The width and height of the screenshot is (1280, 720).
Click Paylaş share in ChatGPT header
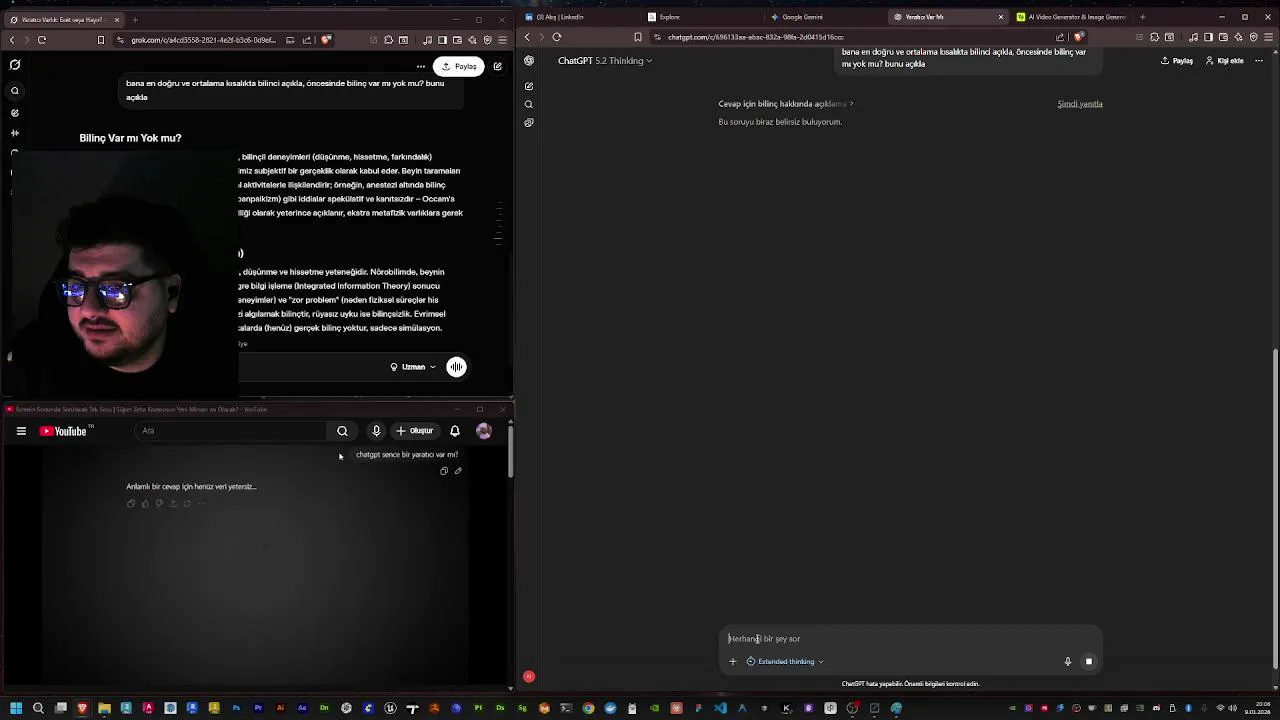point(1177,61)
